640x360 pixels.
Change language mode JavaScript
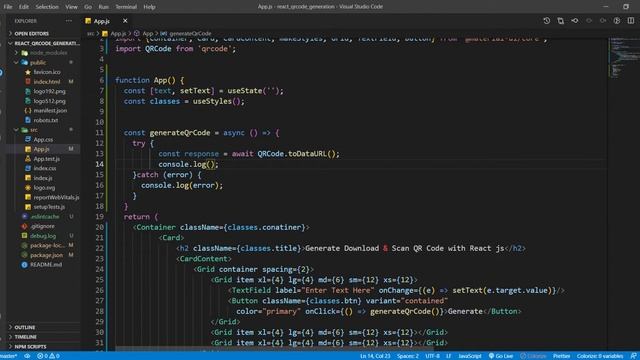470,356
